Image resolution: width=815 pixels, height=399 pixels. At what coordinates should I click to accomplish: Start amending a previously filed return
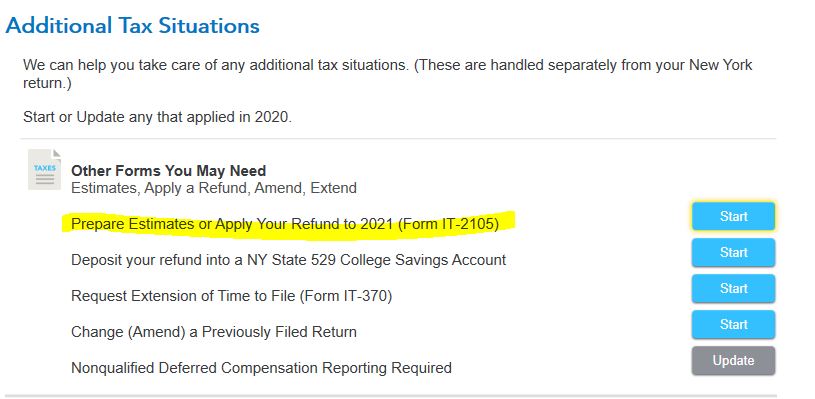(x=733, y=324)
